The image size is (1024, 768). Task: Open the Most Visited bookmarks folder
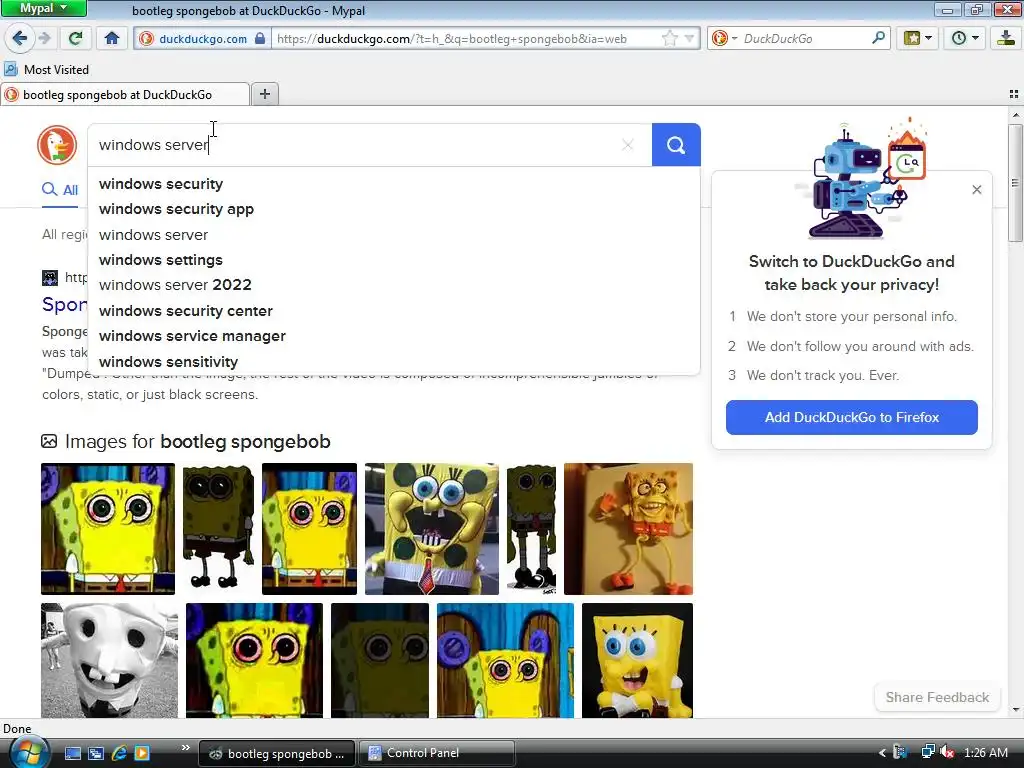pyautogui.click(x=46, y=69)
